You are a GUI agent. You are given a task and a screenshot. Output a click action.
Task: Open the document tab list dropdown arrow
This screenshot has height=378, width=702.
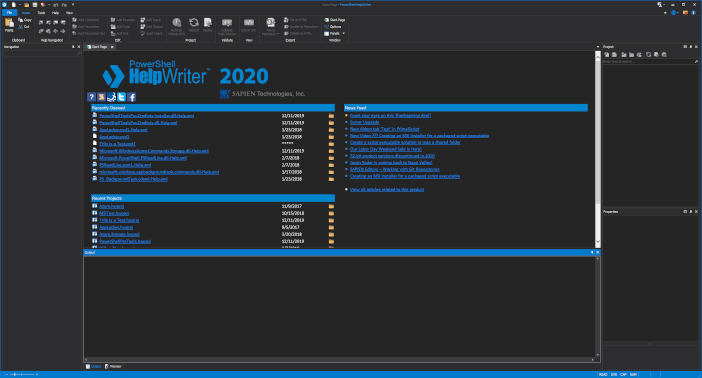(598, 47)
